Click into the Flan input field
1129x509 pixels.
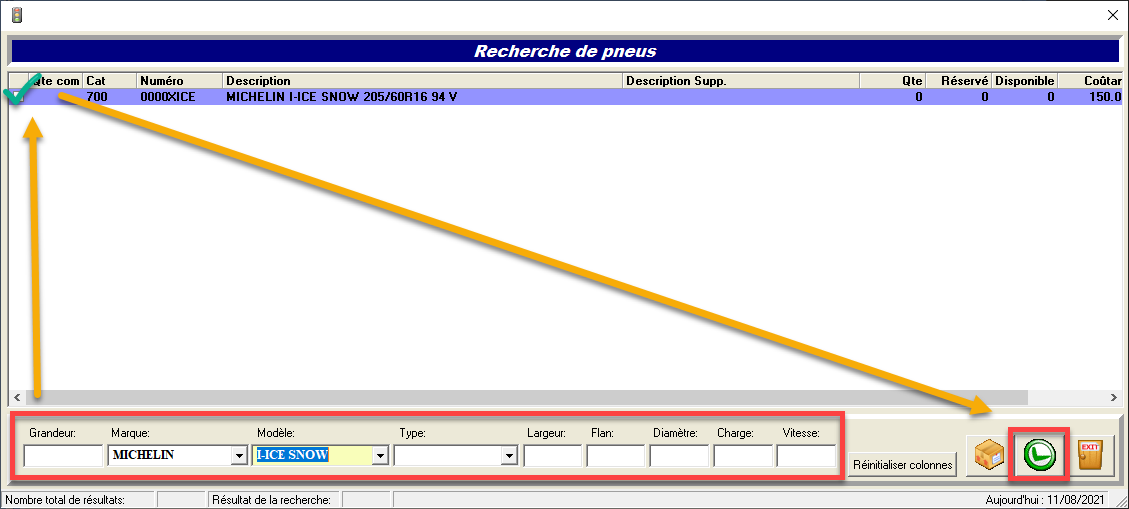point(616,456)
